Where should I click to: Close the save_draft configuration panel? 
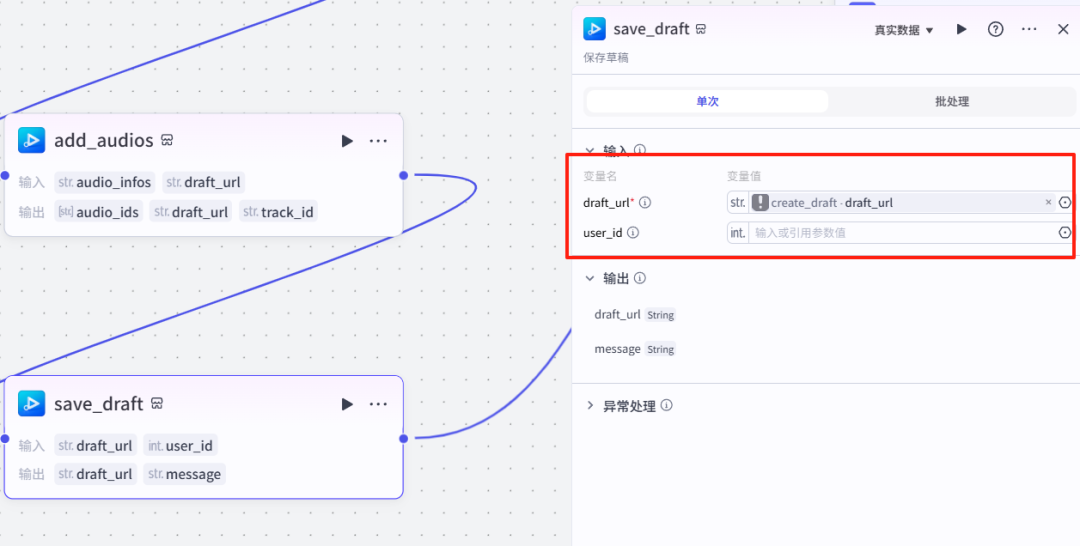(1063, 30)
